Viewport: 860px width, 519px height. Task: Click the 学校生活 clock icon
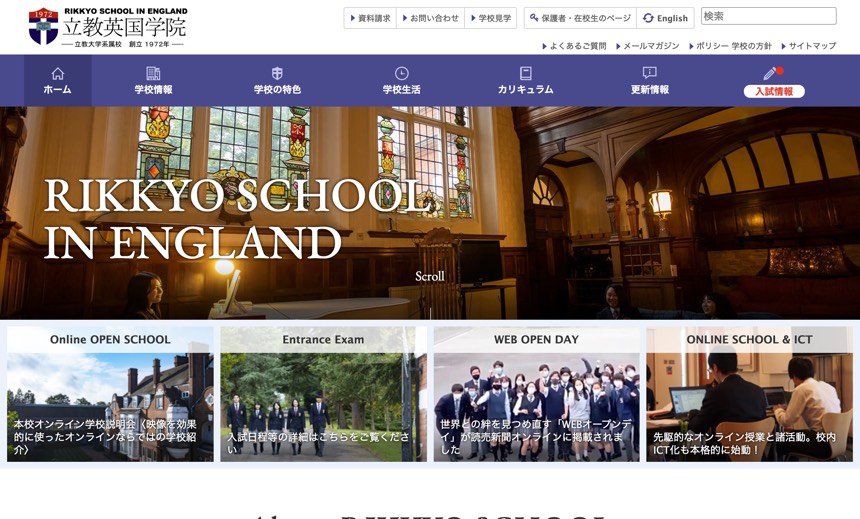click(401, 74)
